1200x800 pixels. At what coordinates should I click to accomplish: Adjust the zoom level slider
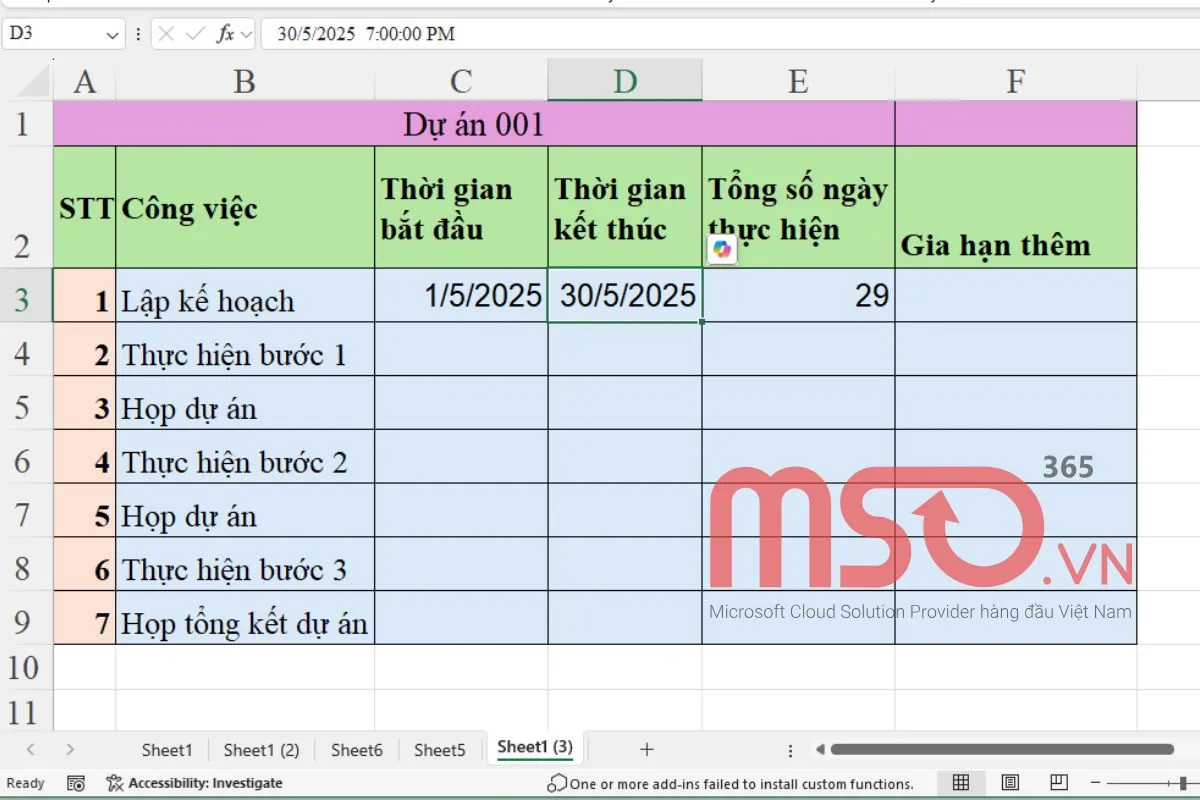pyautogui.click(x=1183, y=783)
